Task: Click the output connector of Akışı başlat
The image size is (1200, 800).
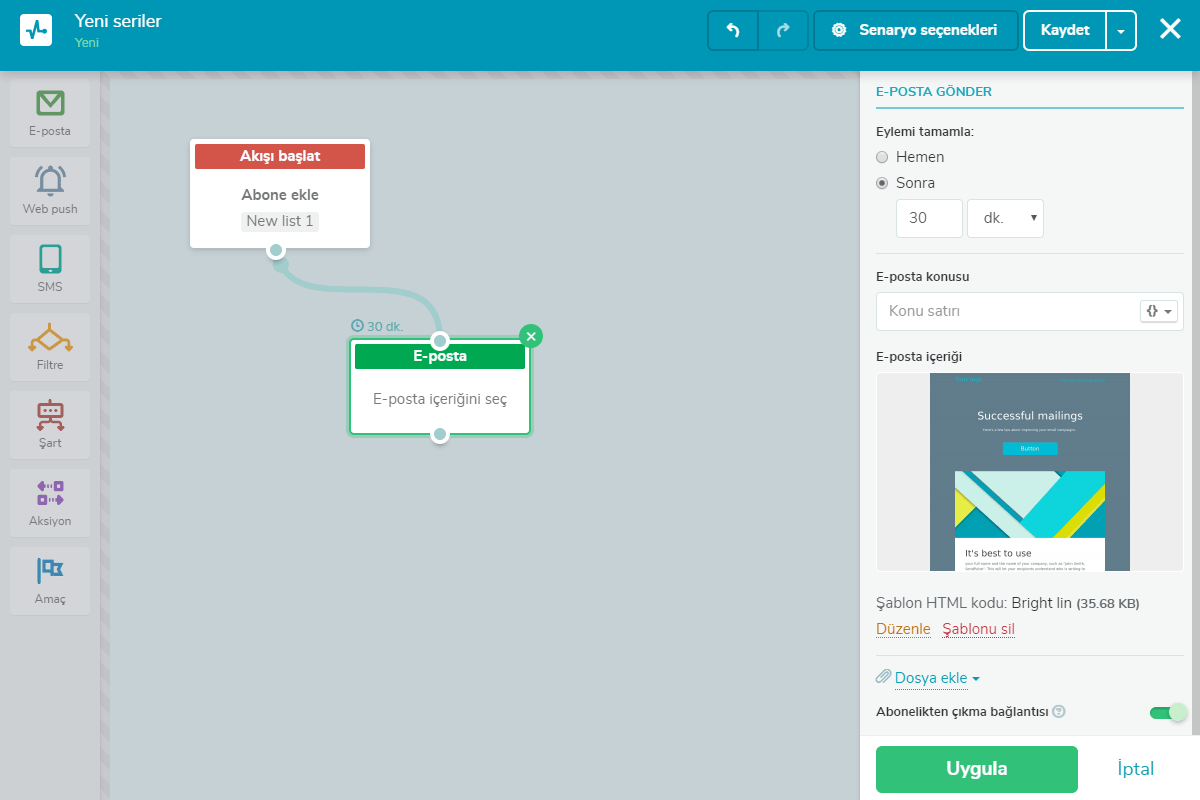Action: (277, 250)
